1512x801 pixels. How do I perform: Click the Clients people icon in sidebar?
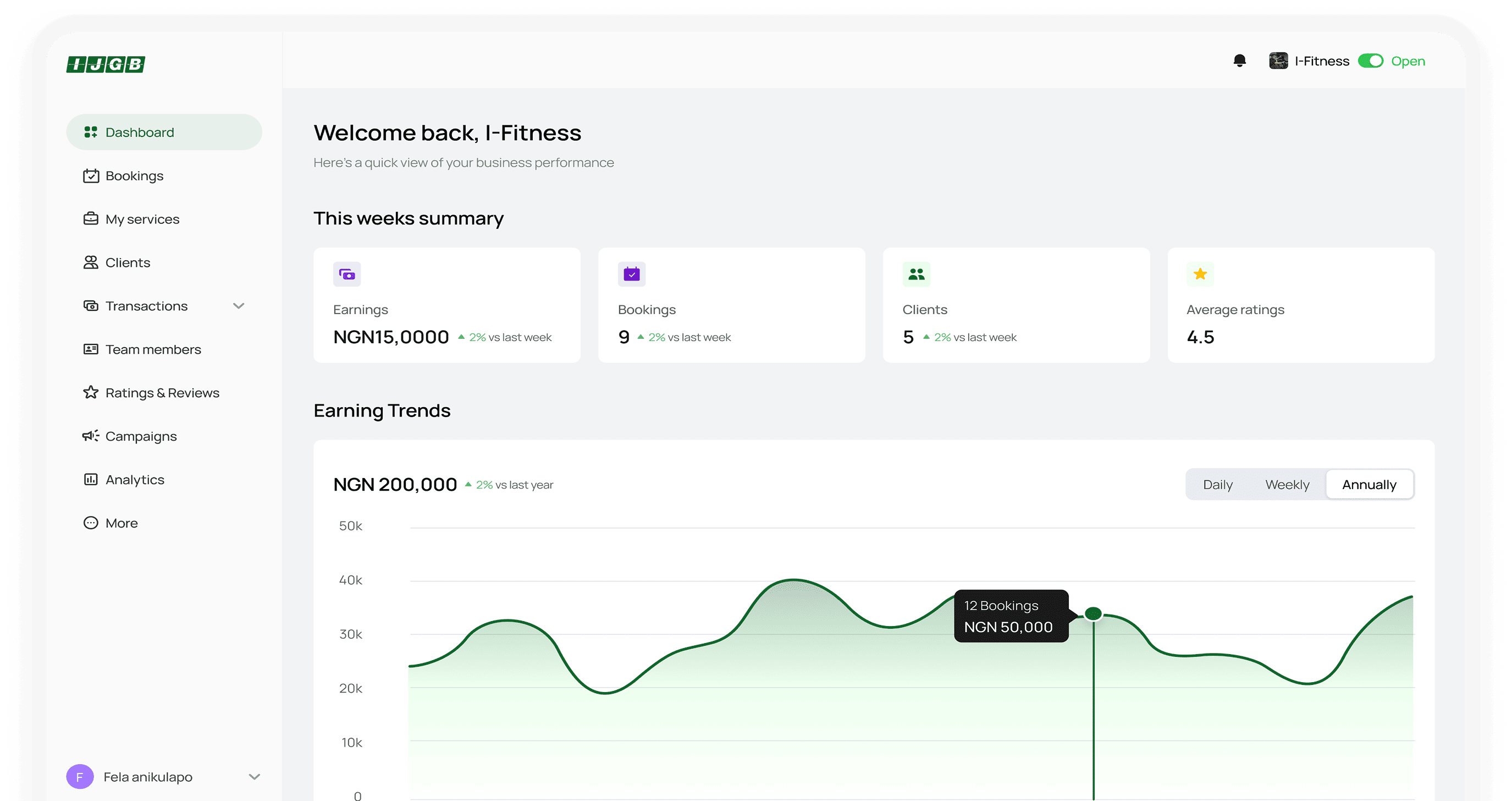[90, 262]
